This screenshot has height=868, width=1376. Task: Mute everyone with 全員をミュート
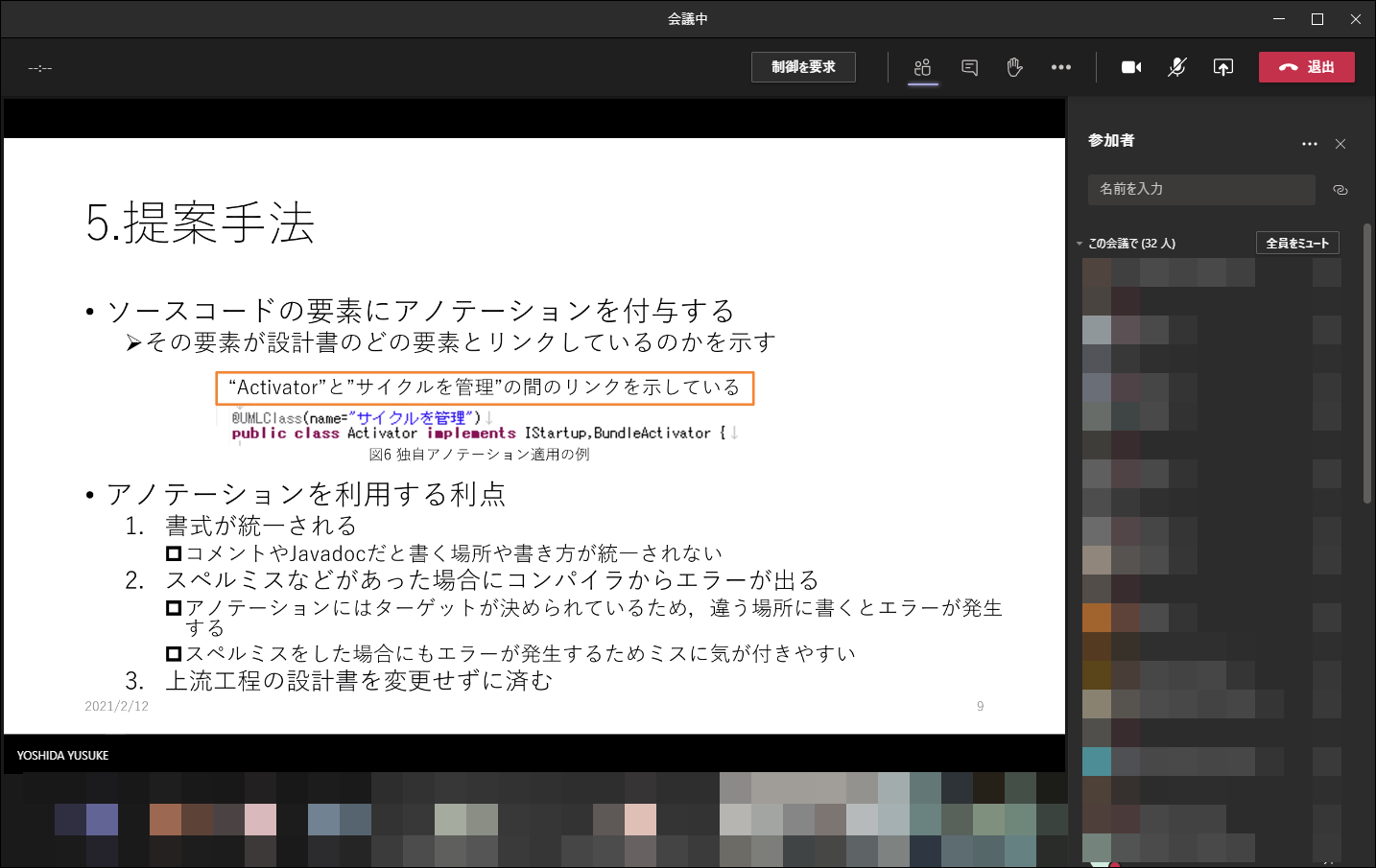[1296, 244]
